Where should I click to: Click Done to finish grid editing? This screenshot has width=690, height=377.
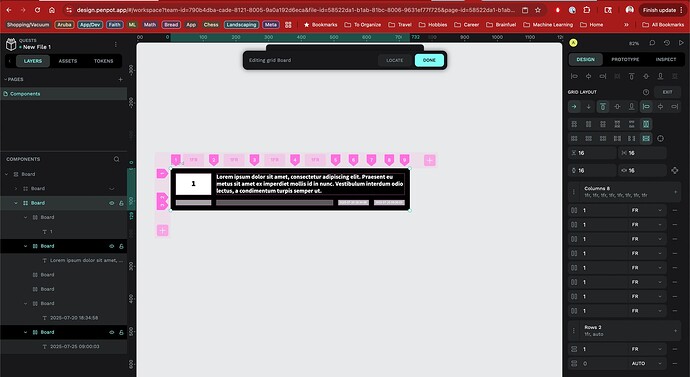click(x=429, y=60)
